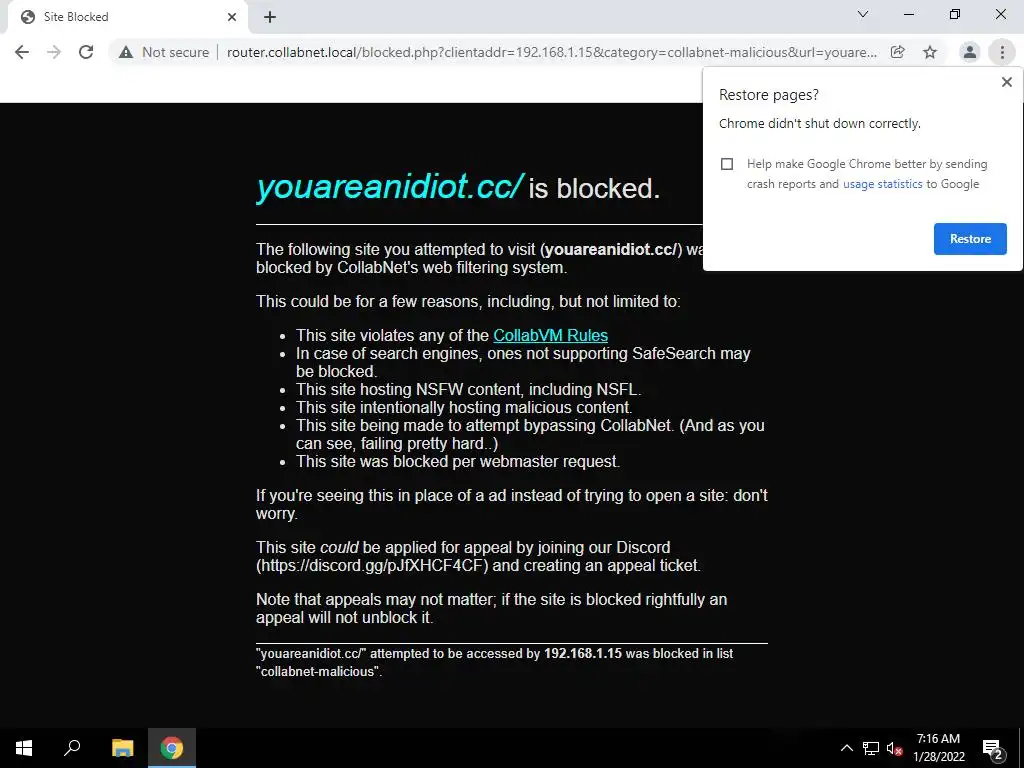This screenshot has height=768, width=1024.
Task: Open Chrome's three-dot menu
Action: [1002, 52]
